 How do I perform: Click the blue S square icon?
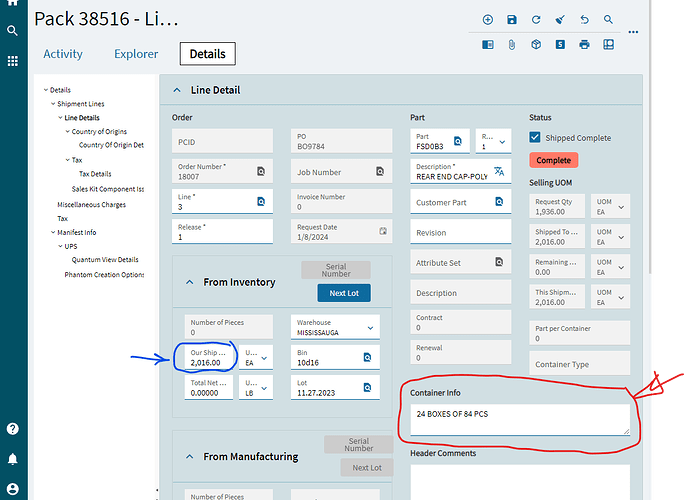560,45
